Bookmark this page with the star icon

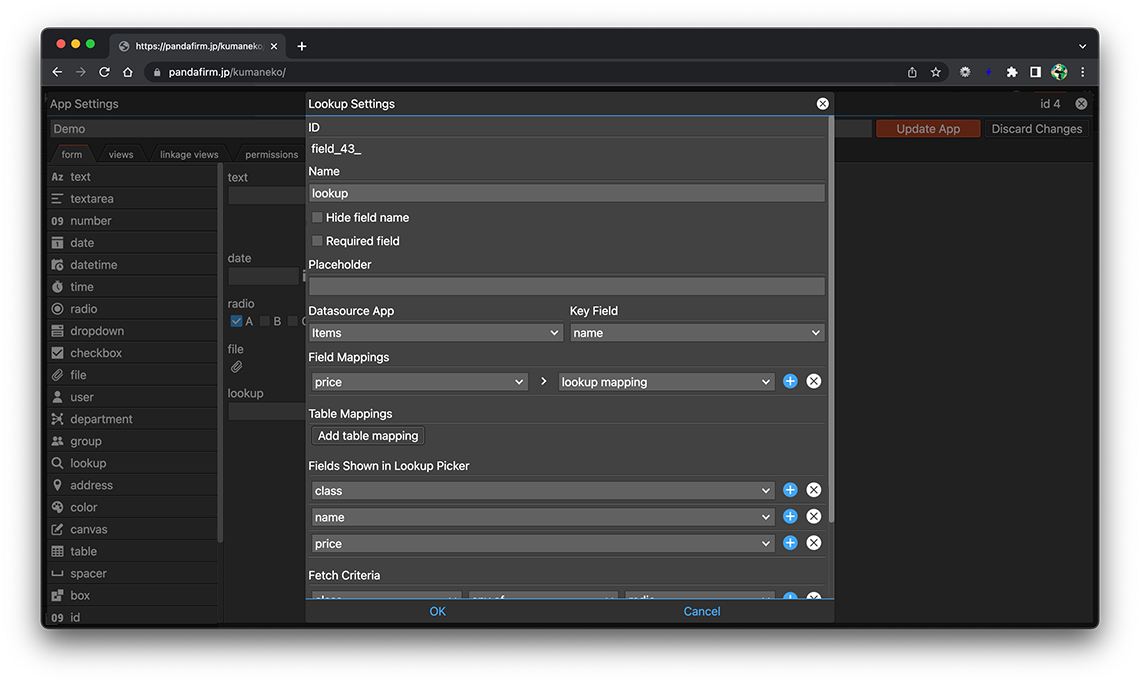(936, 72)
